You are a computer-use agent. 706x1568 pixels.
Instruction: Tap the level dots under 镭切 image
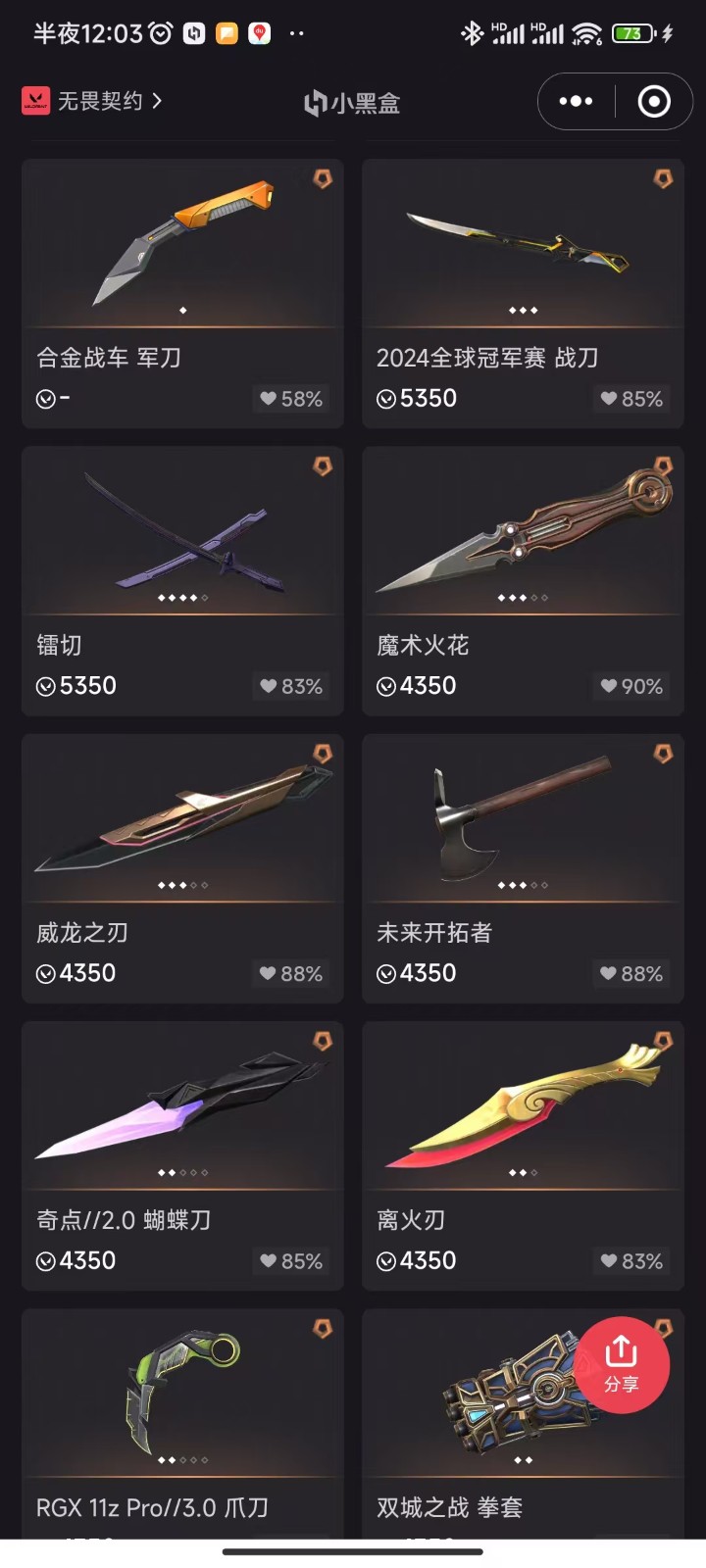point(182,598)
